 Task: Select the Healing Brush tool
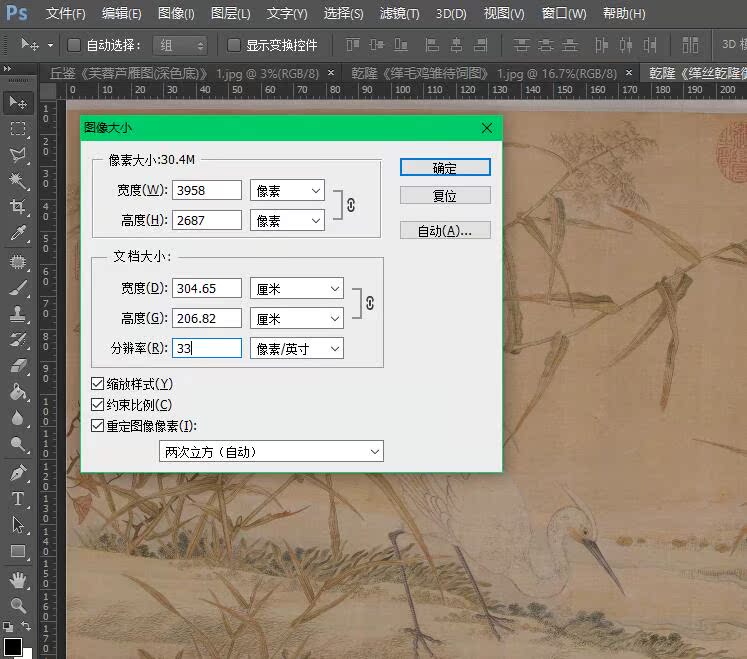[x=18, y=262]
